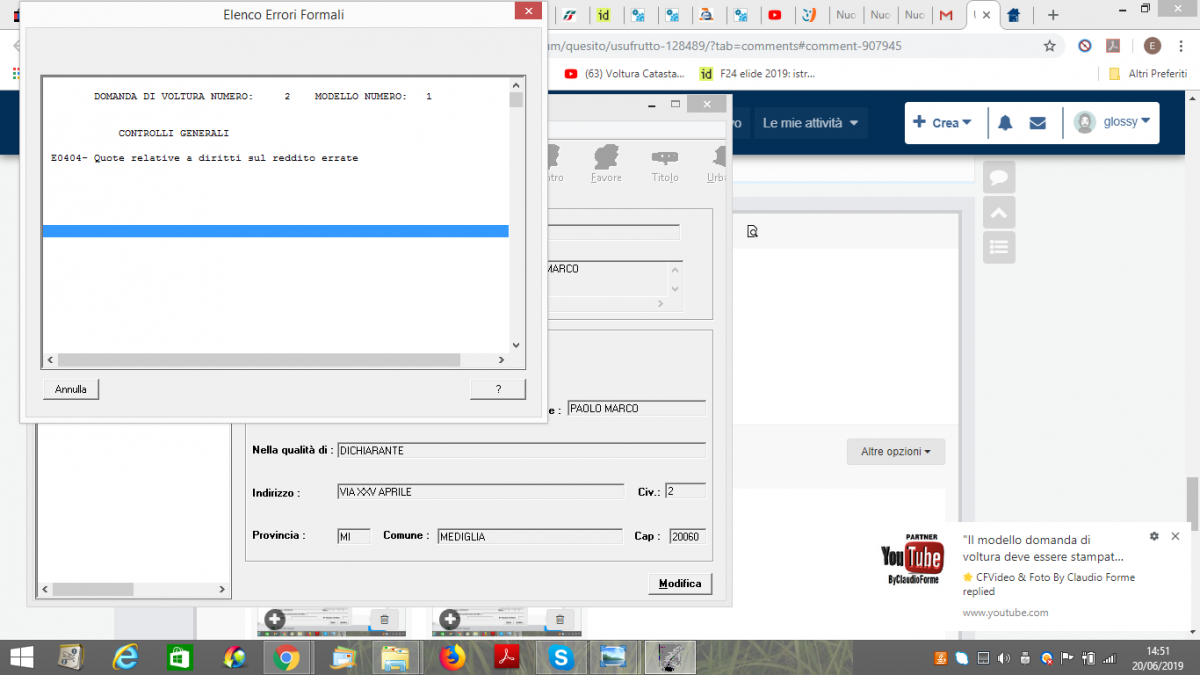Open the F24 elide 2019 bookmark
Image resolution: width=1200 pixels, height=675 pixels.
757,73
